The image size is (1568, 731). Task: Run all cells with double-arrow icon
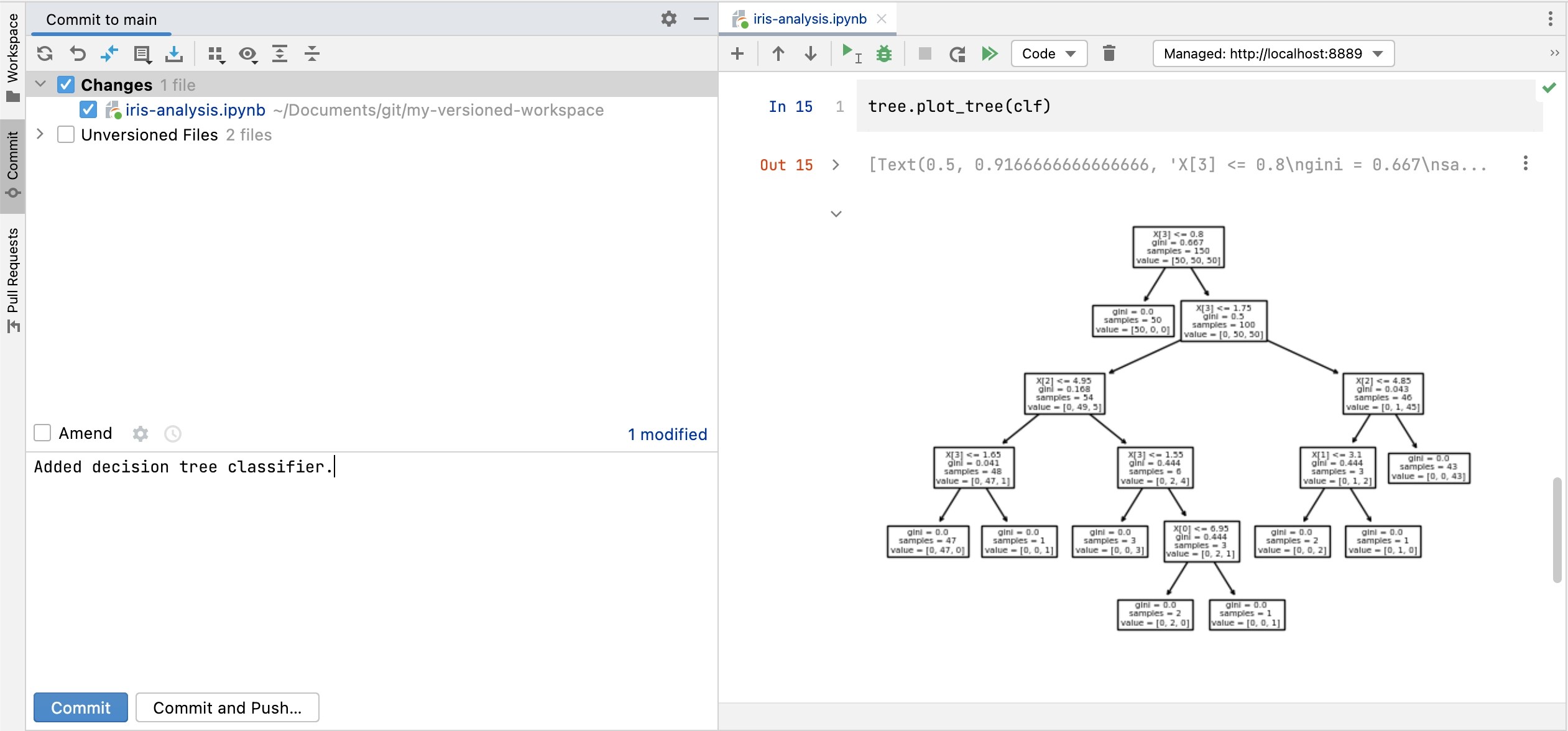click(990, 53)
